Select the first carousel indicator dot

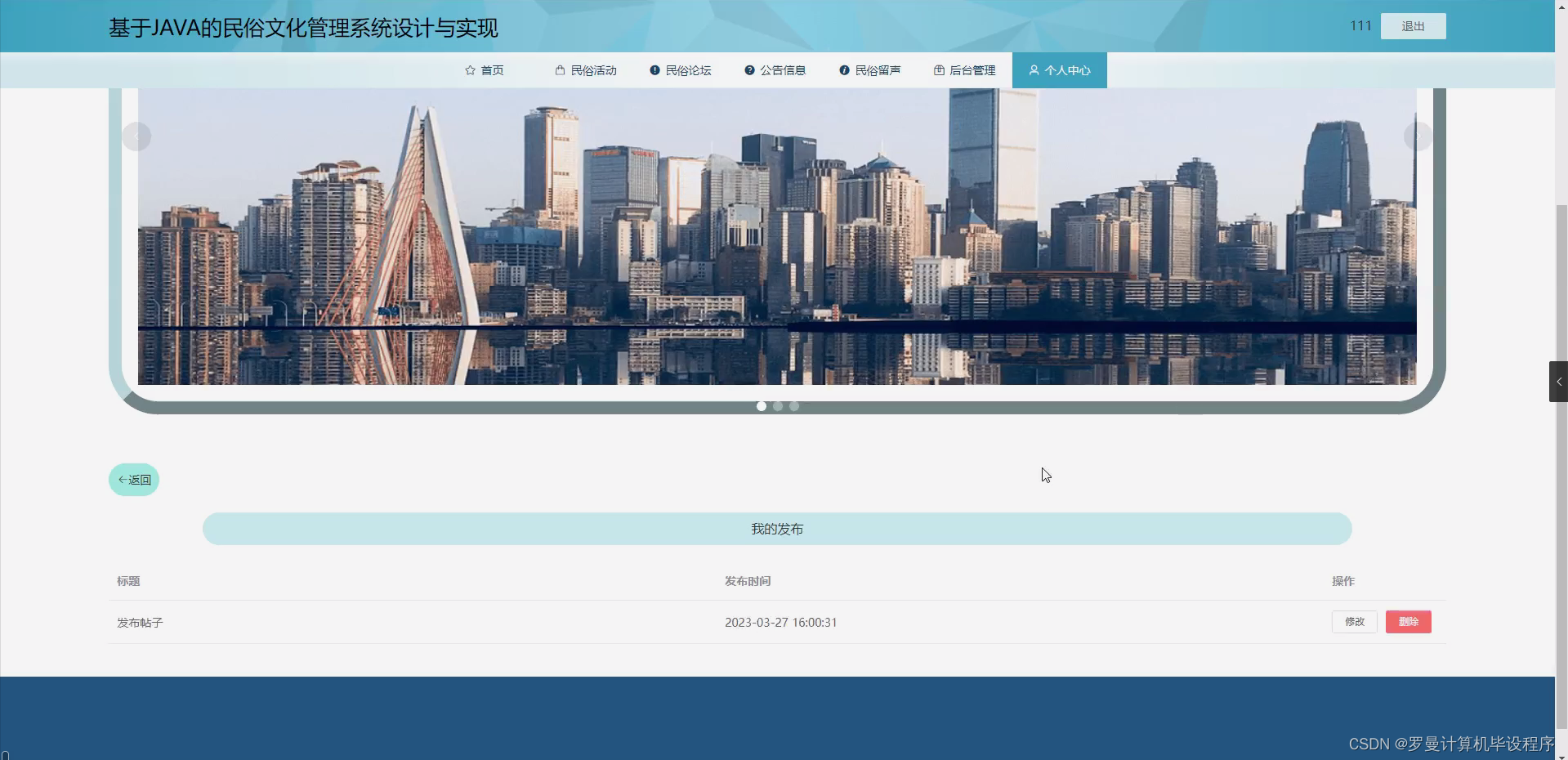761,406
